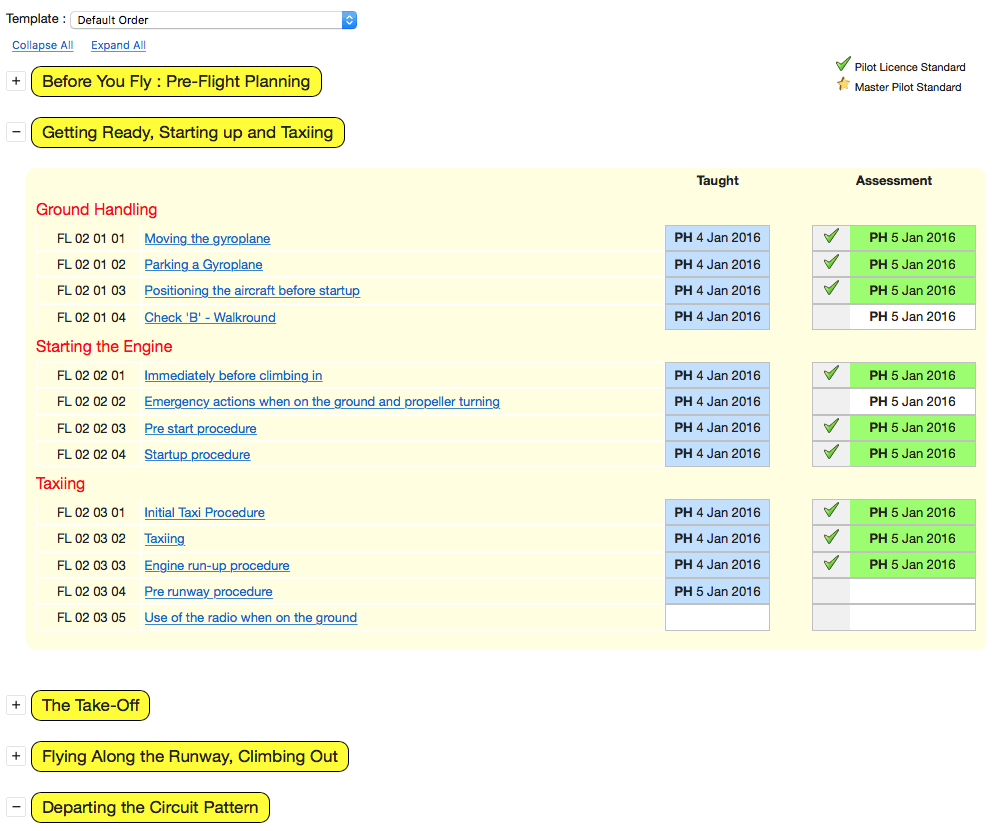Toggle assessment box for Emergency actions row

click(830, 401)
